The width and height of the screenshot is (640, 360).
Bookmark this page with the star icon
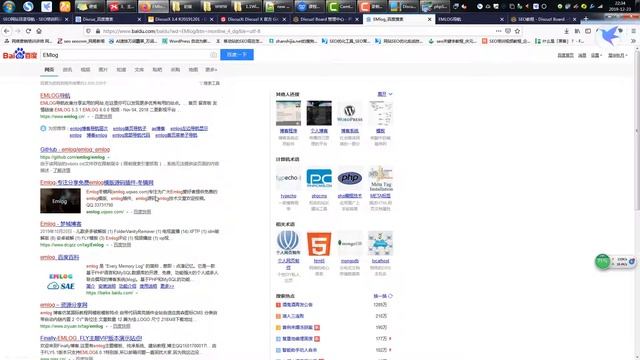518,31
